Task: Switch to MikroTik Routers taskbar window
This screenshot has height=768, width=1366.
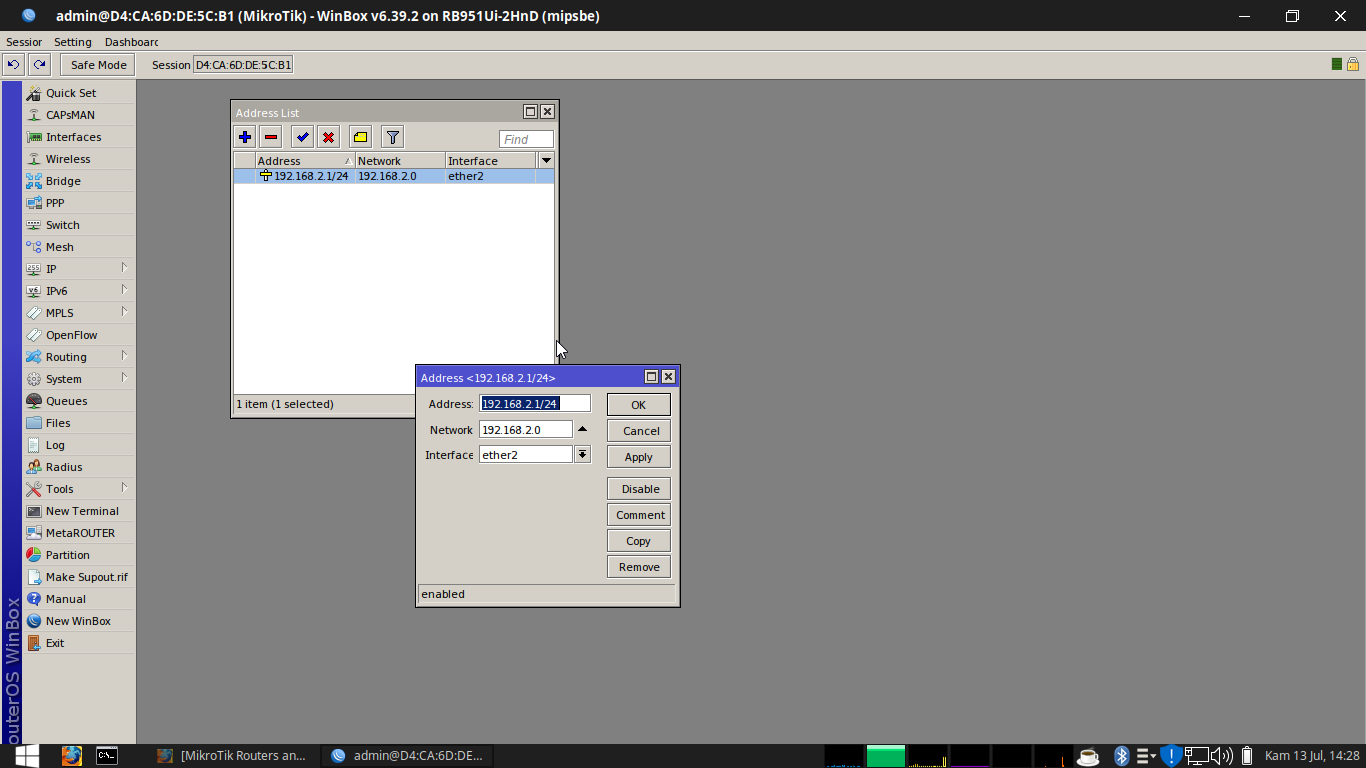Action: [232, 755]
